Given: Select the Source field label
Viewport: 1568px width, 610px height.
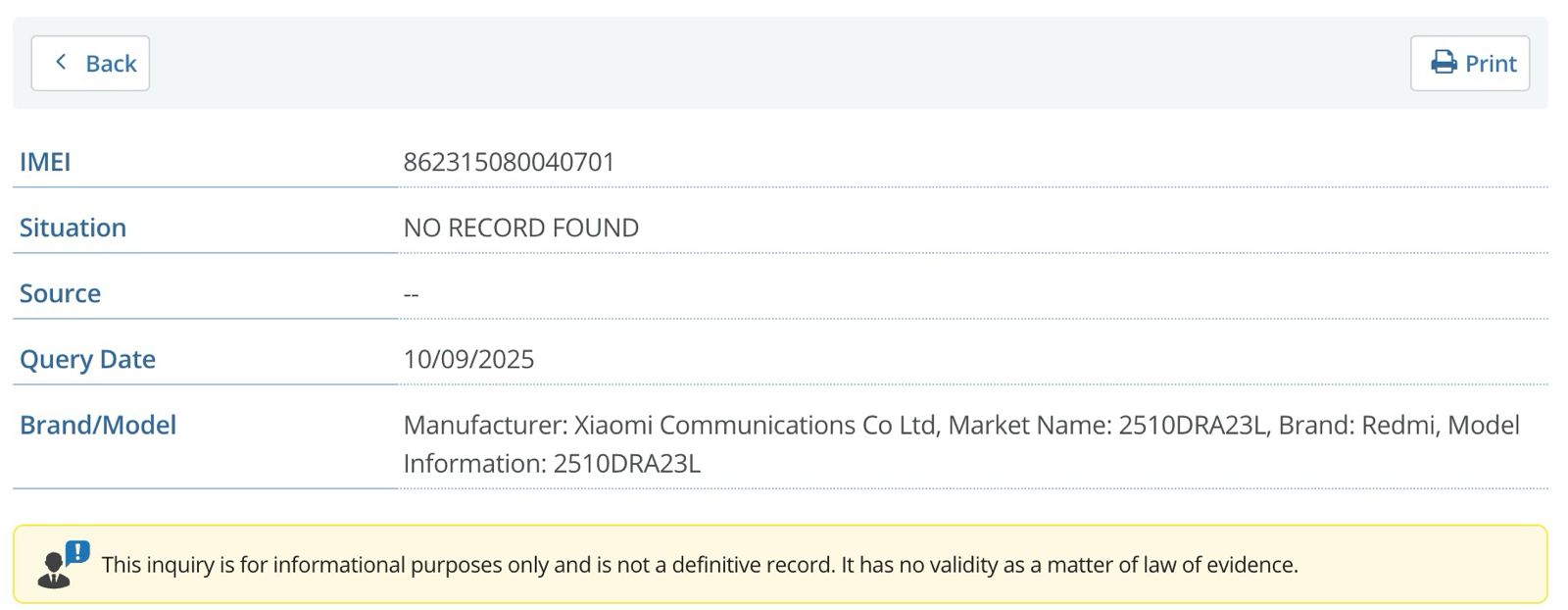Looking at the screenshot, I should click(60, 293).
